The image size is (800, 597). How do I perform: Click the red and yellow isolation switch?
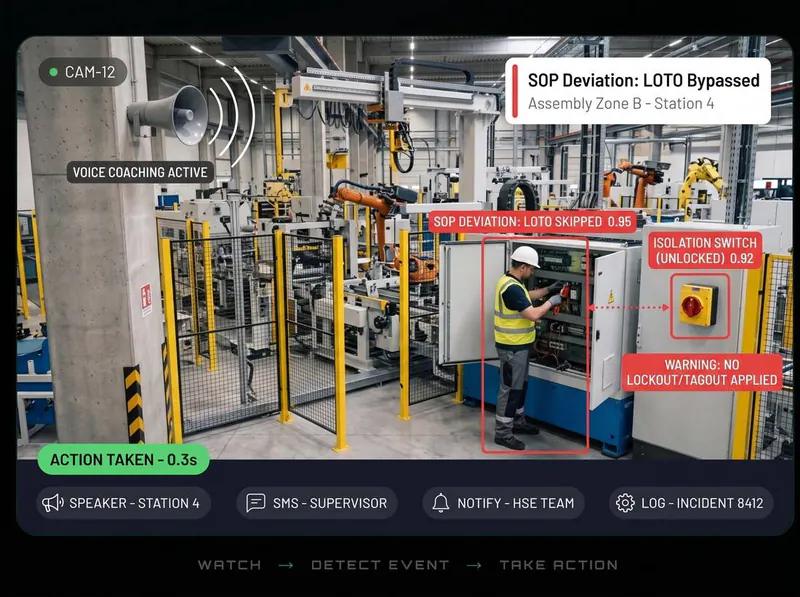(x=698, y=305)
